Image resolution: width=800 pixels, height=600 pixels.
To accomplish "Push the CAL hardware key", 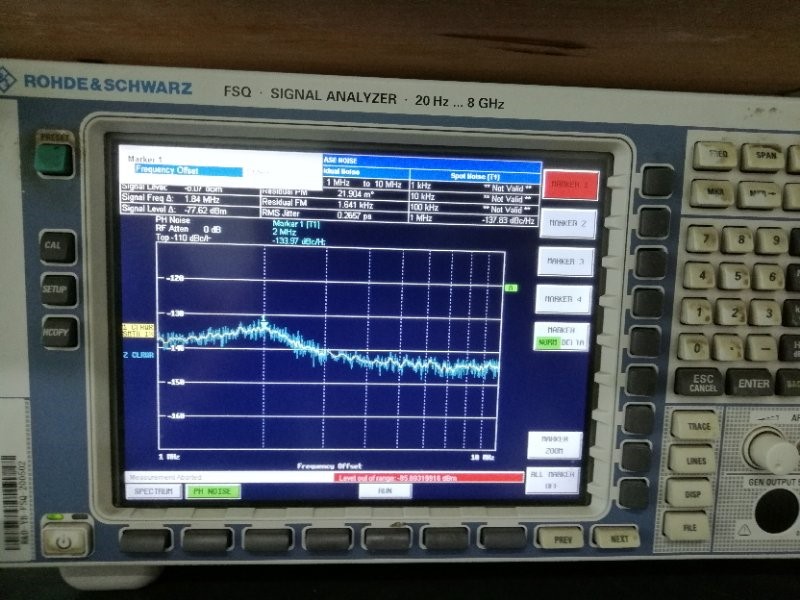I will point(57,246).
